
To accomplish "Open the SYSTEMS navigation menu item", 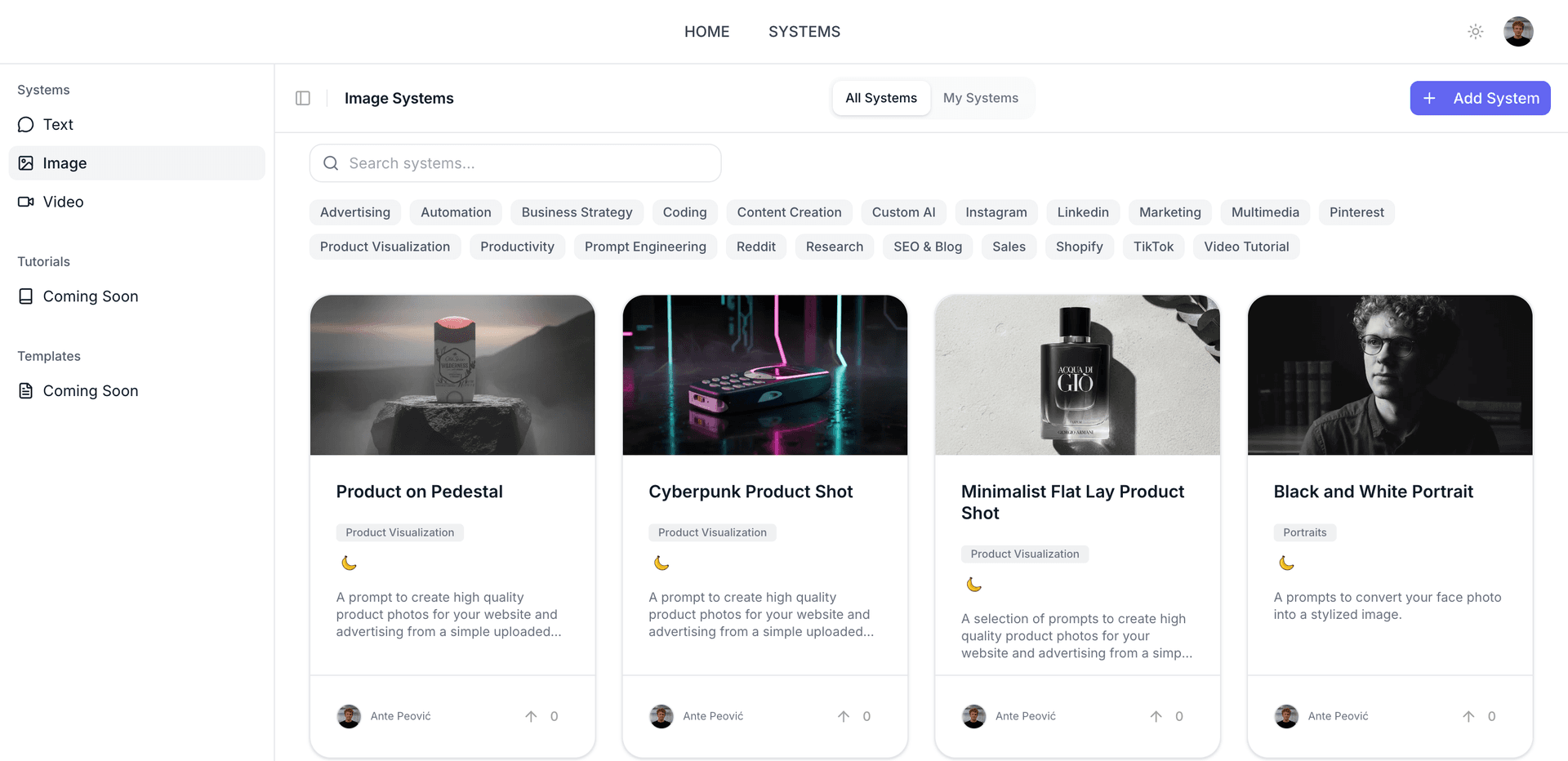I will pos(804,32).
